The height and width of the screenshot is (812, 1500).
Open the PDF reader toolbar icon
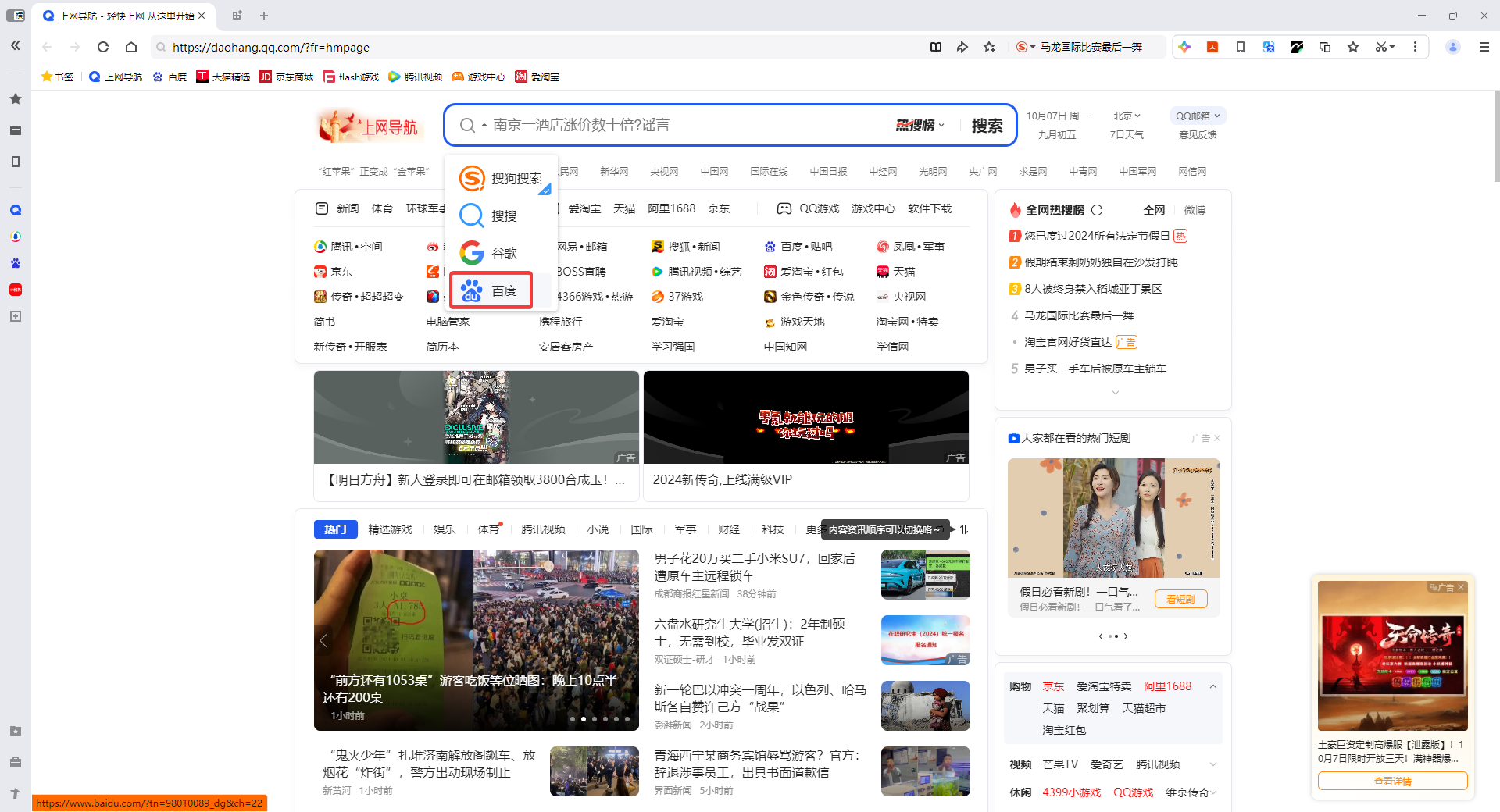(1212, 47)
